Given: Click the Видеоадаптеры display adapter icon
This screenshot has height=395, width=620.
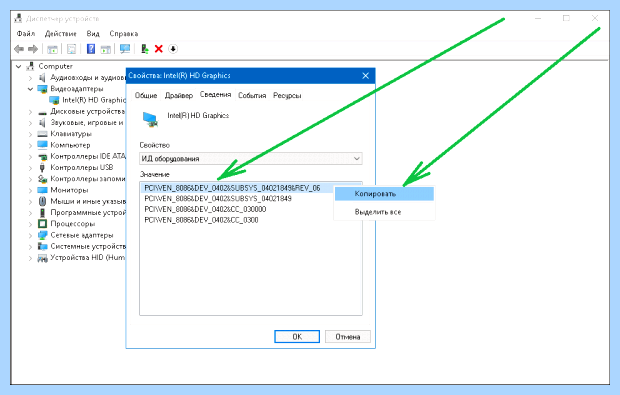Looking at the screenshot, I should coord(42,89).
